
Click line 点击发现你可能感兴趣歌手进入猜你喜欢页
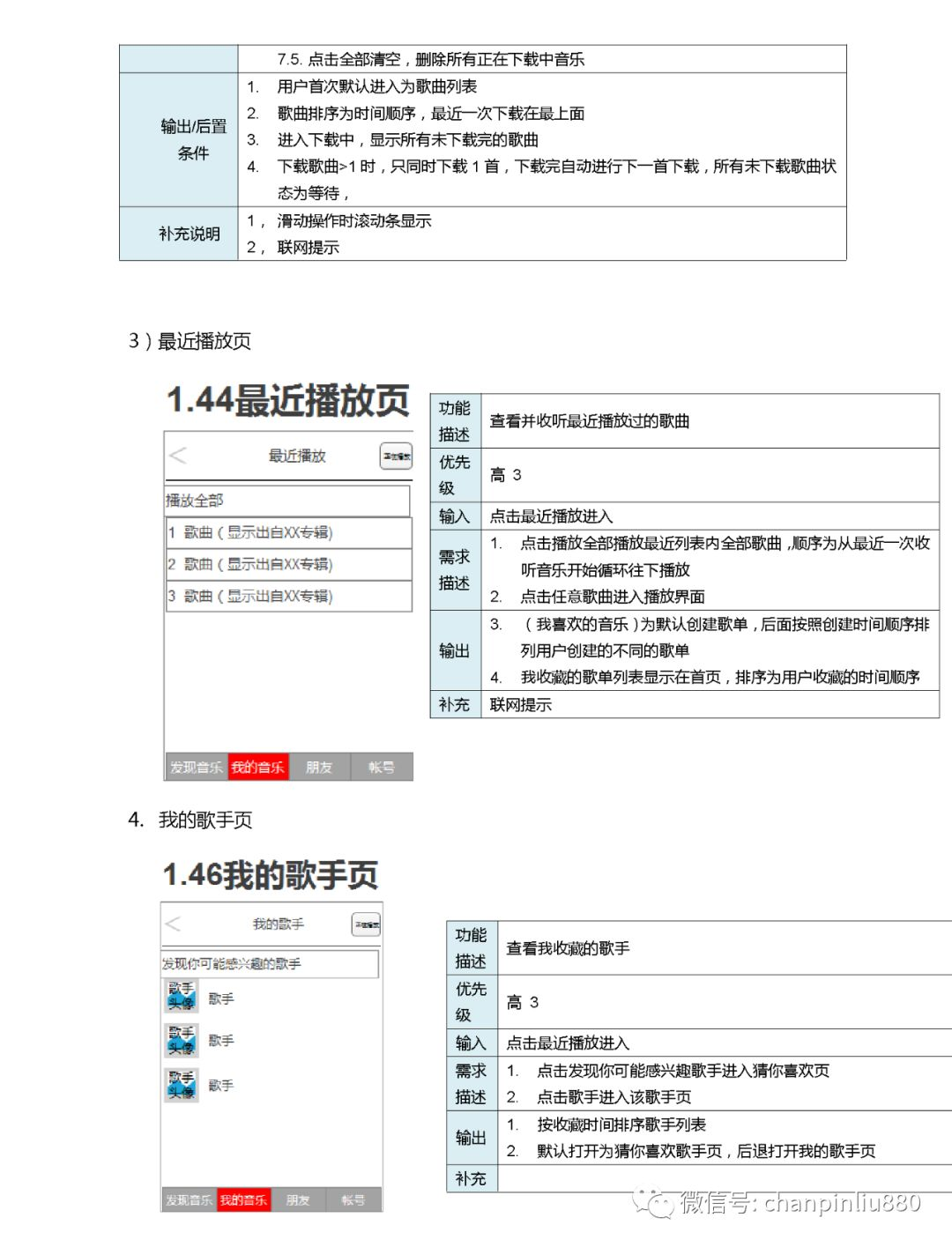[x=683, y=1071]
